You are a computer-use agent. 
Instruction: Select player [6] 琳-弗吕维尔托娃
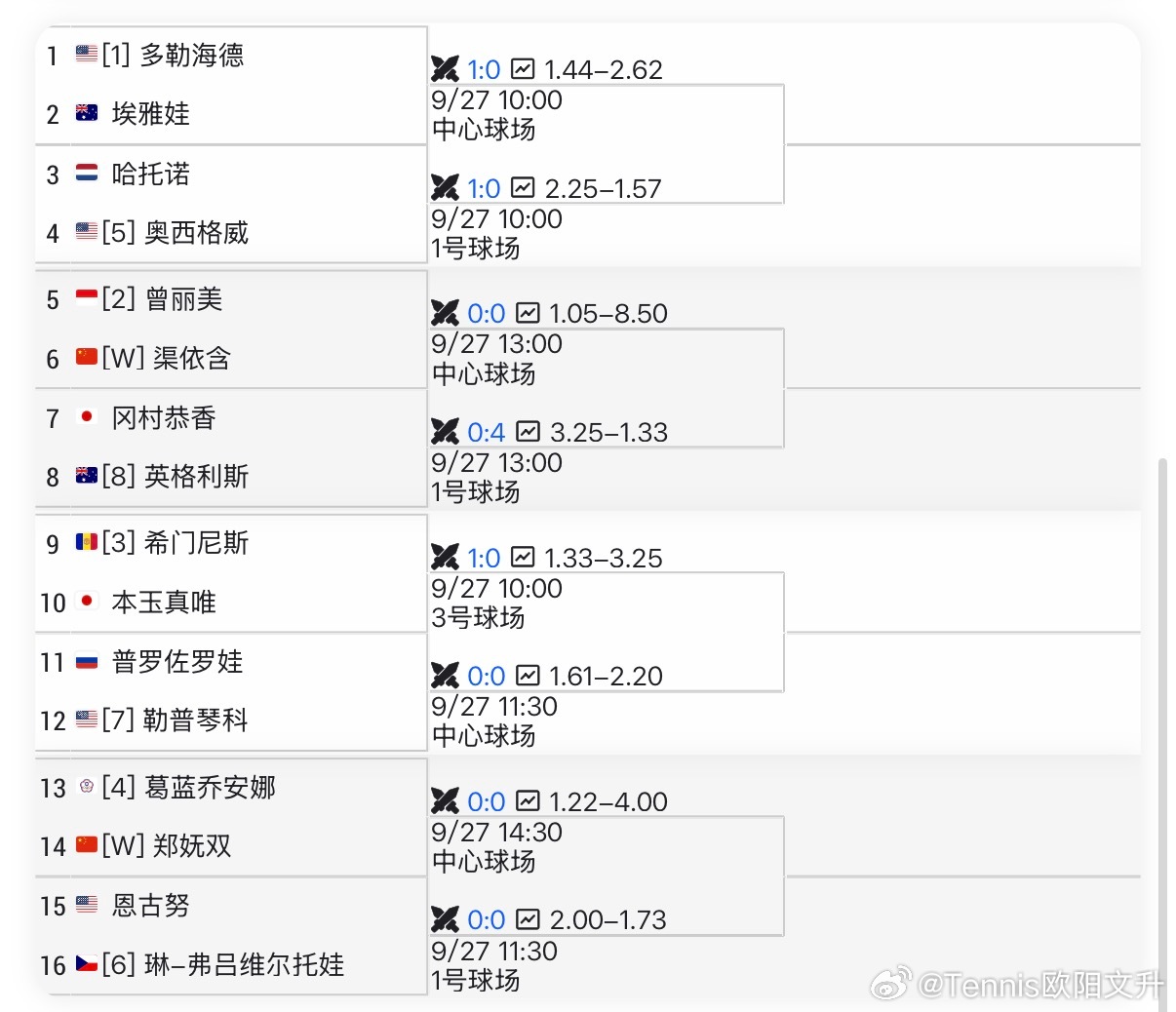(x=223, y=964)
